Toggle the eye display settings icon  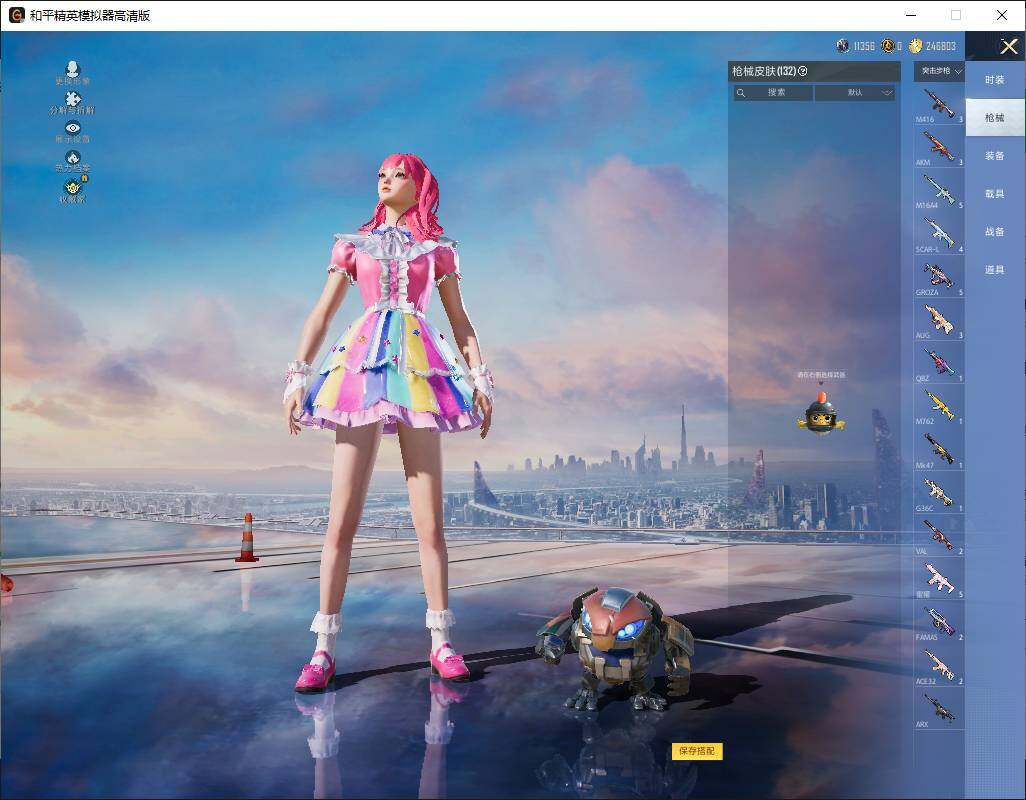(72, 128)
